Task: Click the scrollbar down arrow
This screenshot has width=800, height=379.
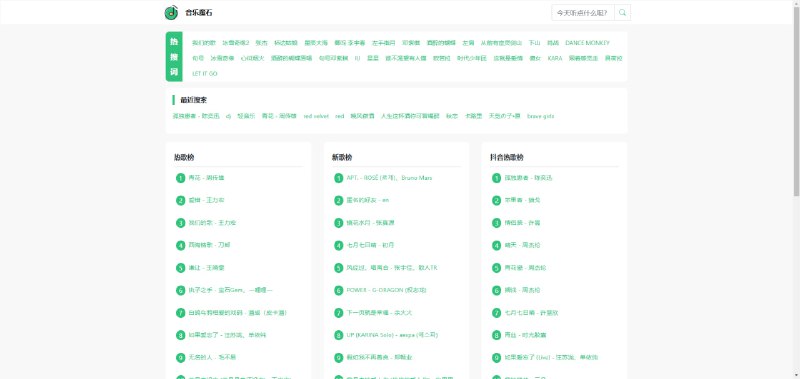Action: point(796,376)
